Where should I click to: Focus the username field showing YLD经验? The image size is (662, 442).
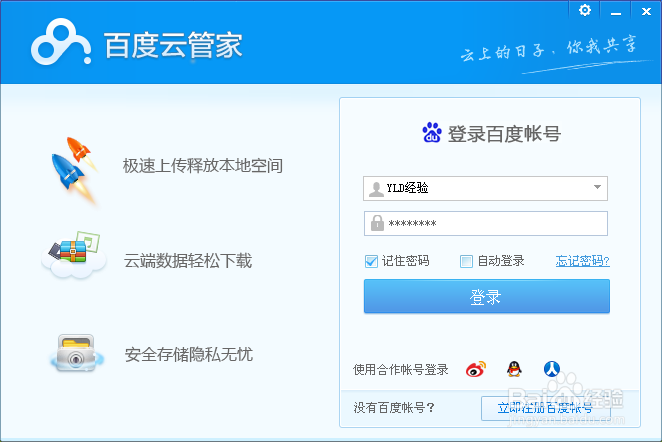point(485,188)
